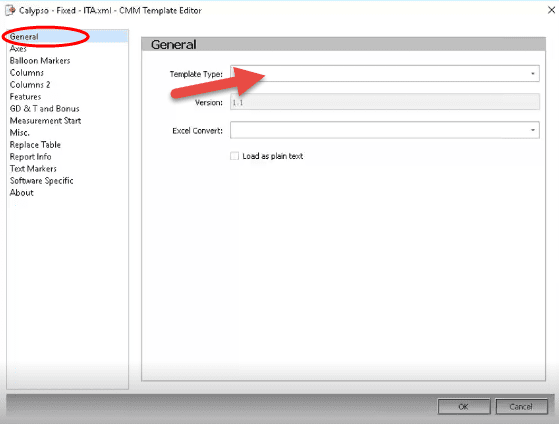This screenshot has width=559, height=424.
Task: Open the Axes settings page
Action: 18,49
